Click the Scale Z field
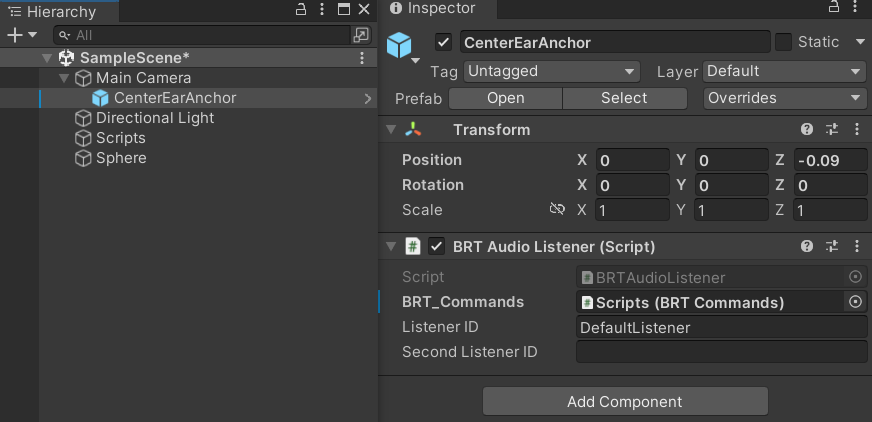This screenshot has height=422, width=872. [830, 210]
